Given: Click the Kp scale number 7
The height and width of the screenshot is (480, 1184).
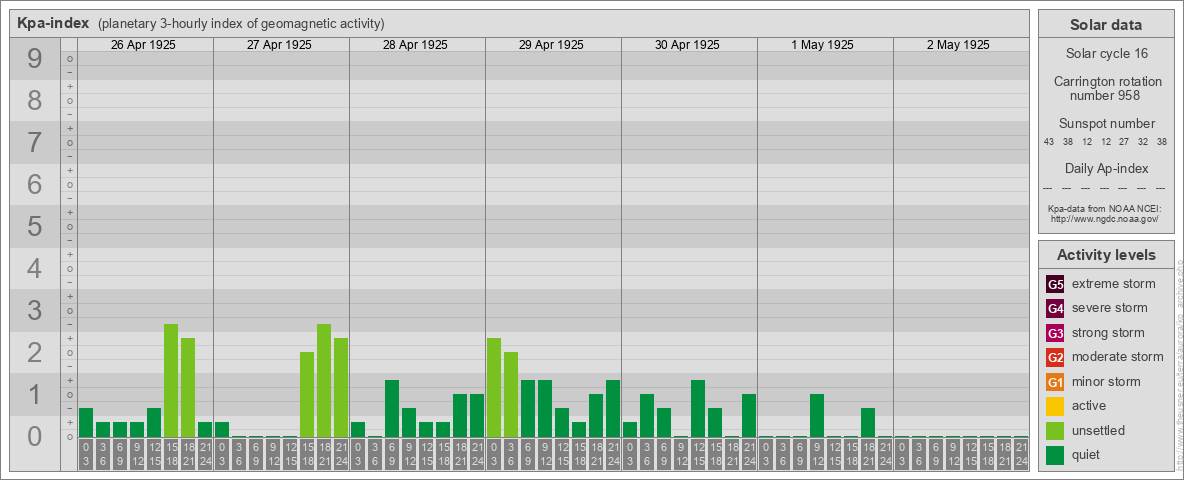Looking at the screenshot, I should (34, 143).
